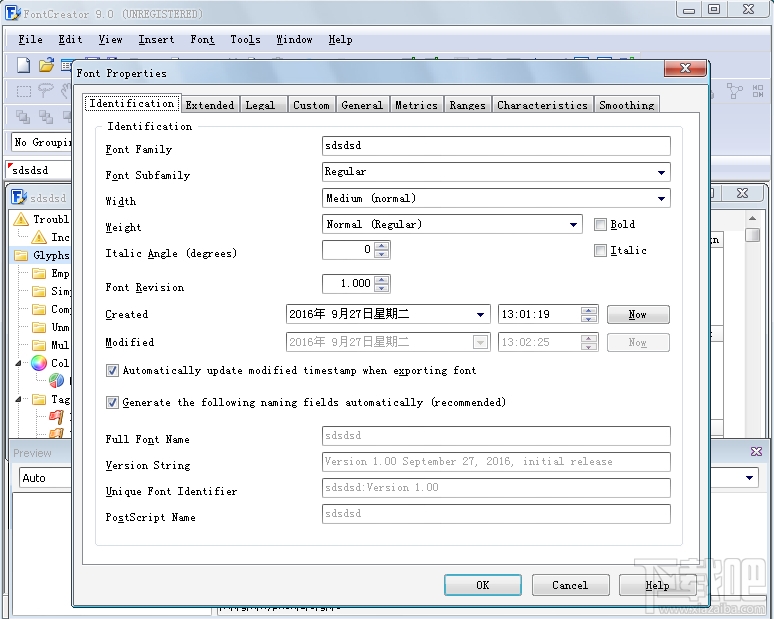Viewport: 774px width, 619px height.
Task: Collapse the Tags tree node
Action: pos(18,399)
